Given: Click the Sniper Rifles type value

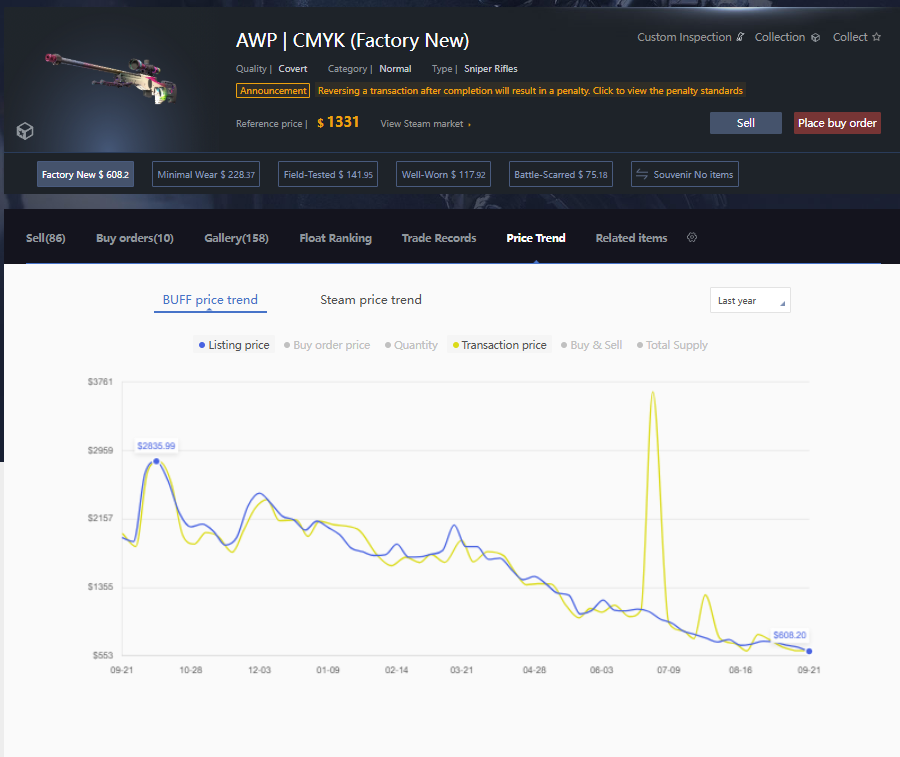Looking at the screenshot, I should [491, 69].
